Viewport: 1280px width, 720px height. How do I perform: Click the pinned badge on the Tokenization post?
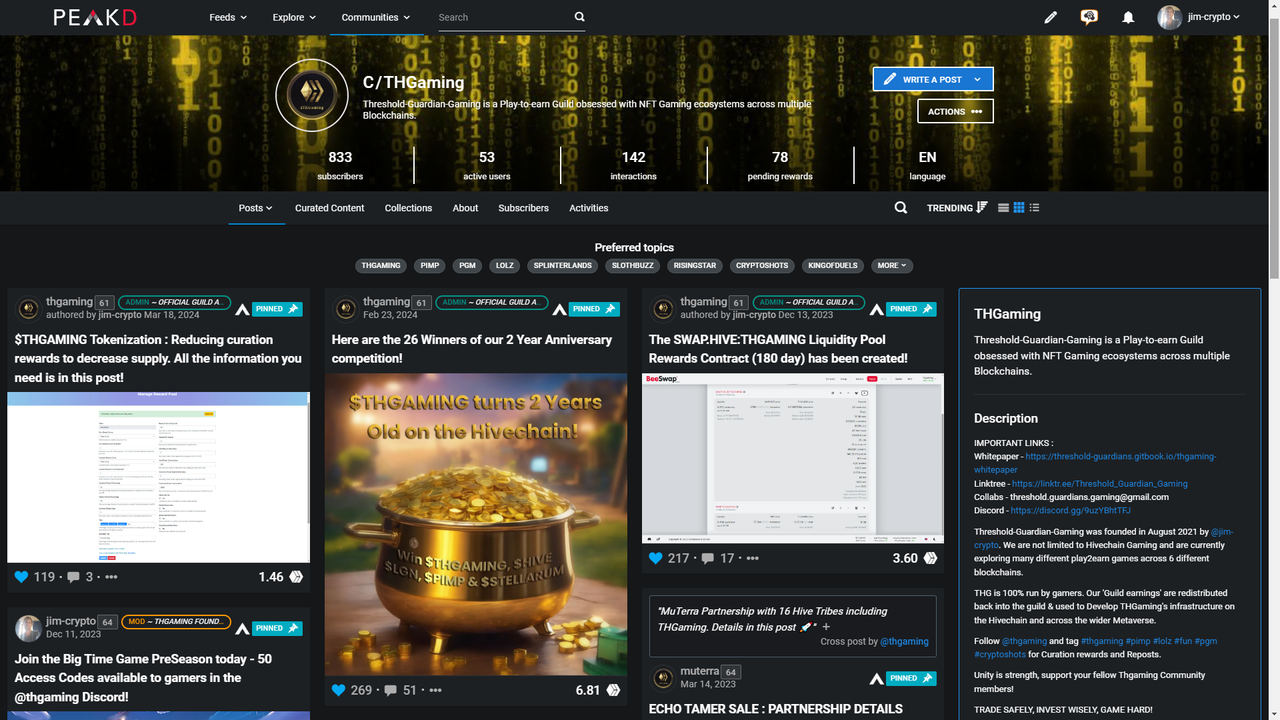click(277, 309)
